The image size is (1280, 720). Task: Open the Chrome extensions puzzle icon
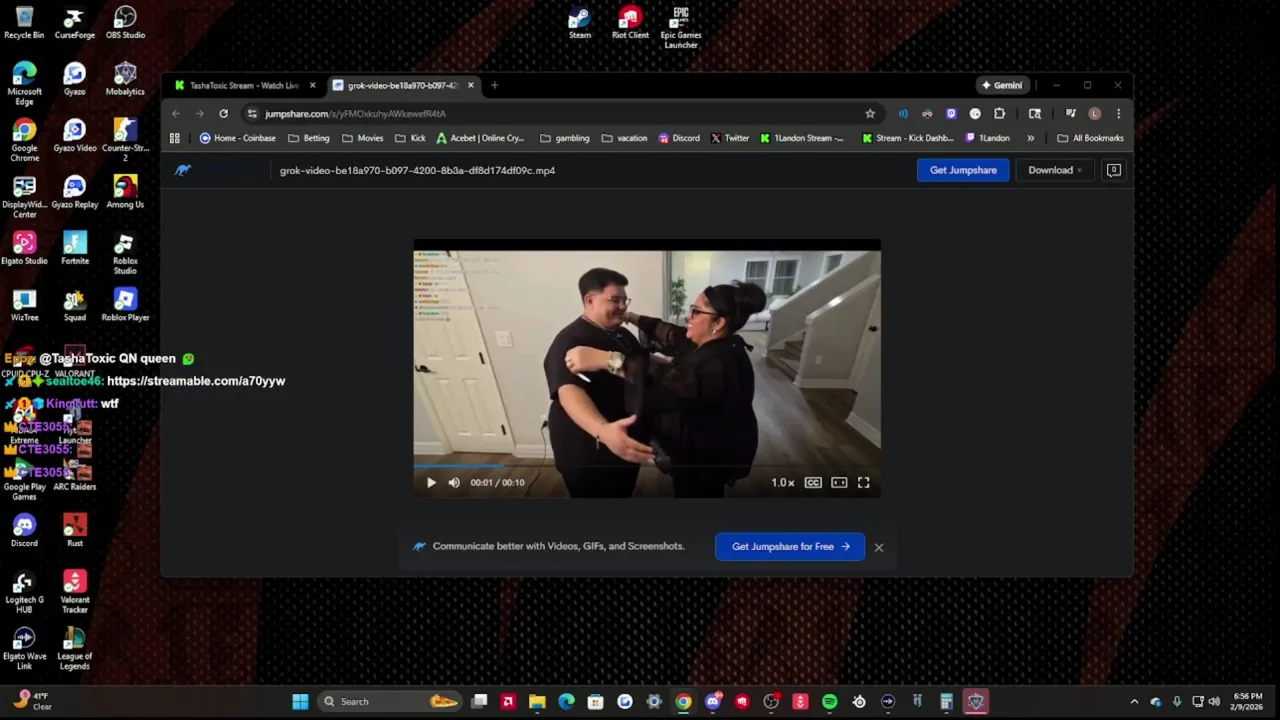click(999, 113)
